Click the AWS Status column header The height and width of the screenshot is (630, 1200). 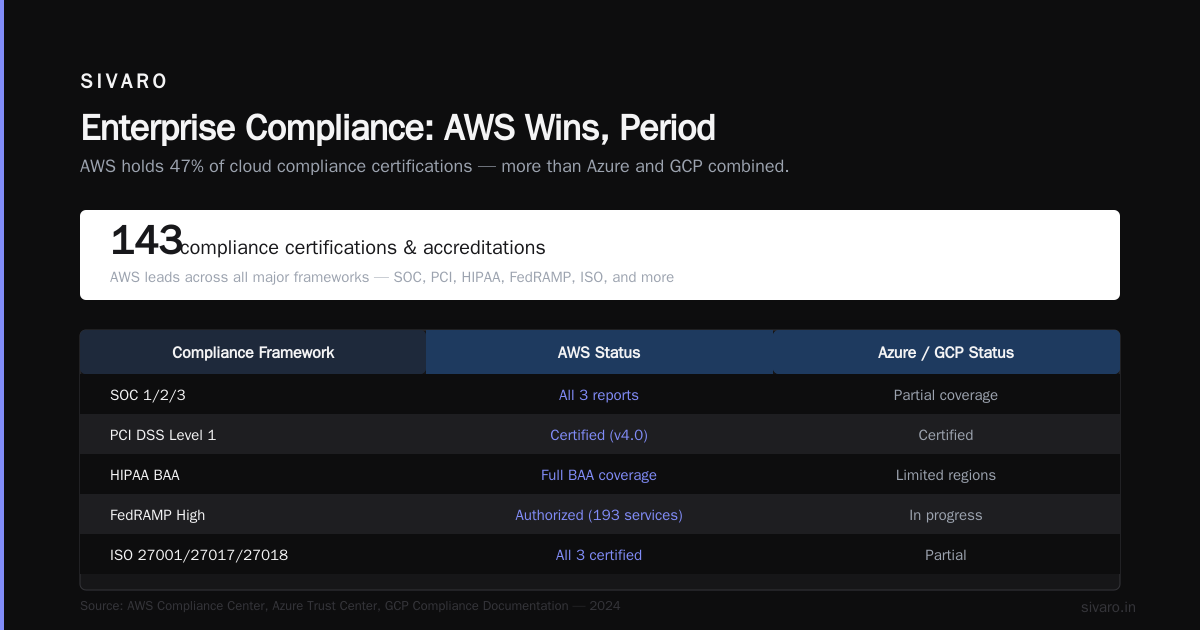[x=599, y=352]
